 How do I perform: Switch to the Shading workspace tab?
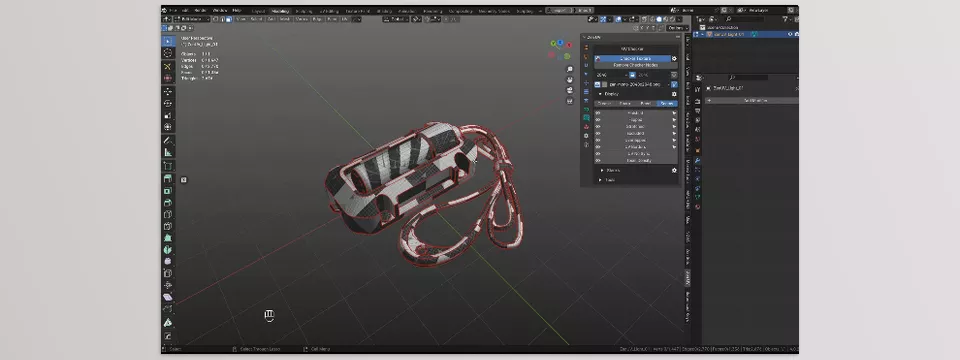(x=384, y=10)
